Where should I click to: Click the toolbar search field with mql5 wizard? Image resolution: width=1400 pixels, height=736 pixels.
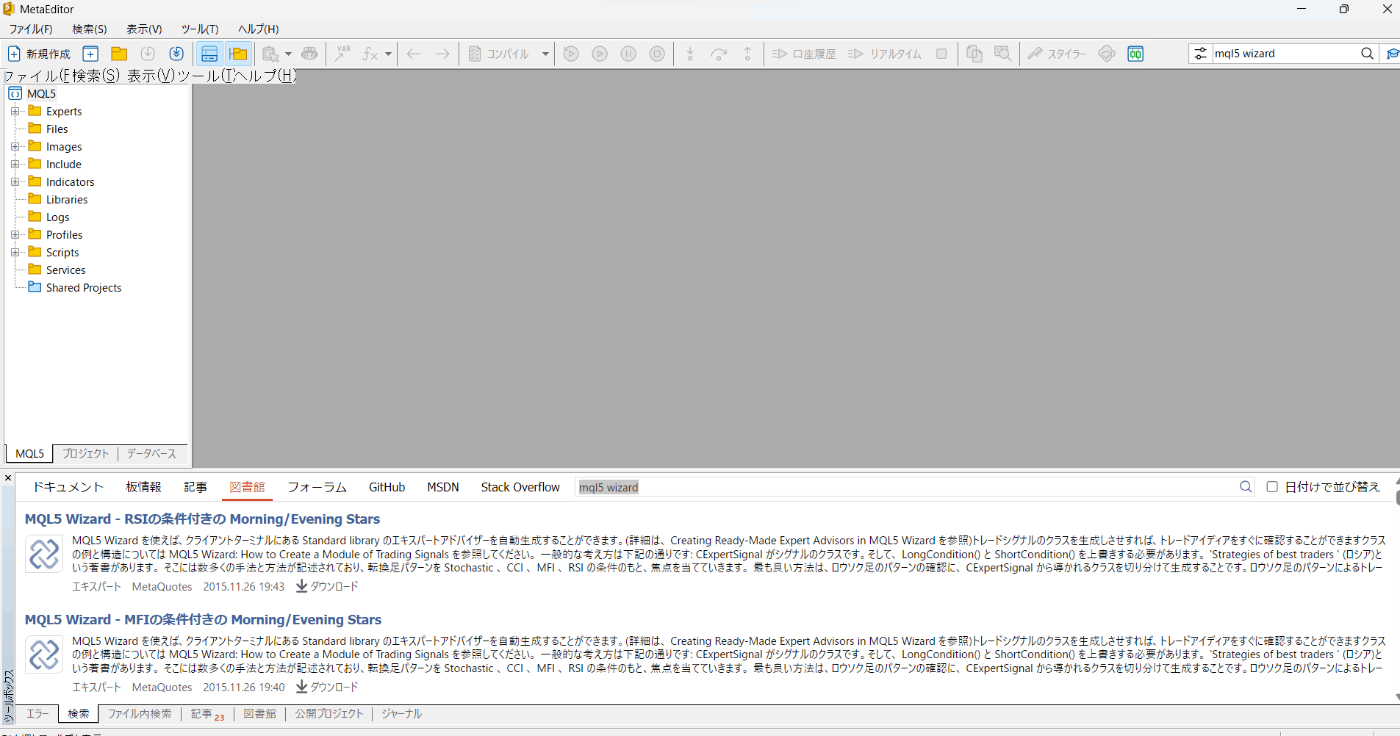1285,54
